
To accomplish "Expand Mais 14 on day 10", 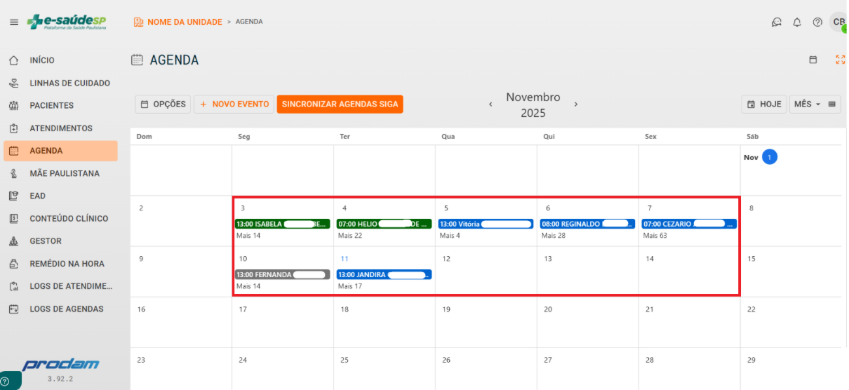I will click(249, 286).
